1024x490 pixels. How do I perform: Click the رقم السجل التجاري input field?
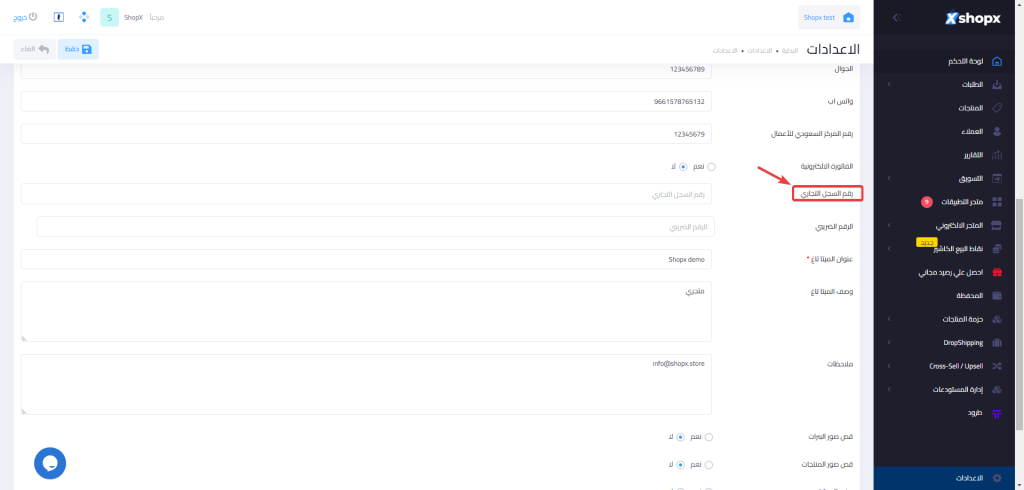(x=366, y=194)
